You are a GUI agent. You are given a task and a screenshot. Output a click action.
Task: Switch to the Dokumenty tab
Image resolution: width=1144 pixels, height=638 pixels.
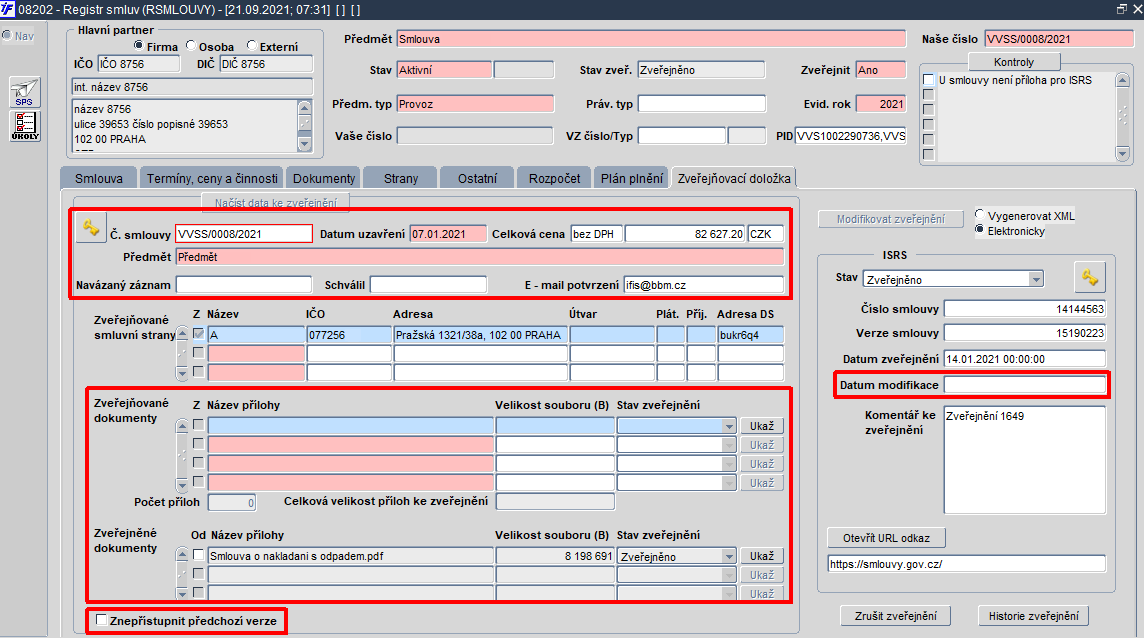[323, 178]
